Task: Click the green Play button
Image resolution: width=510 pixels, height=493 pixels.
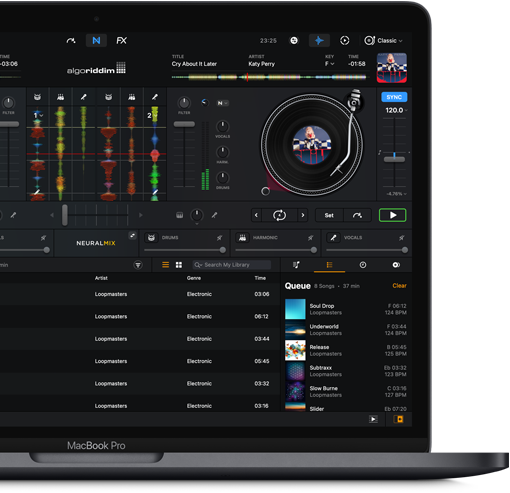Action: [x=392, y=215]
